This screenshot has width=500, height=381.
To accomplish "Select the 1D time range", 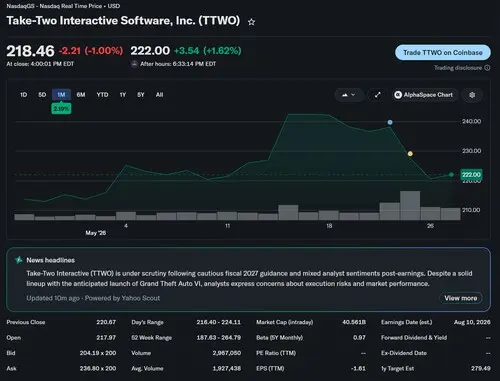I will (x=23, y=95).
